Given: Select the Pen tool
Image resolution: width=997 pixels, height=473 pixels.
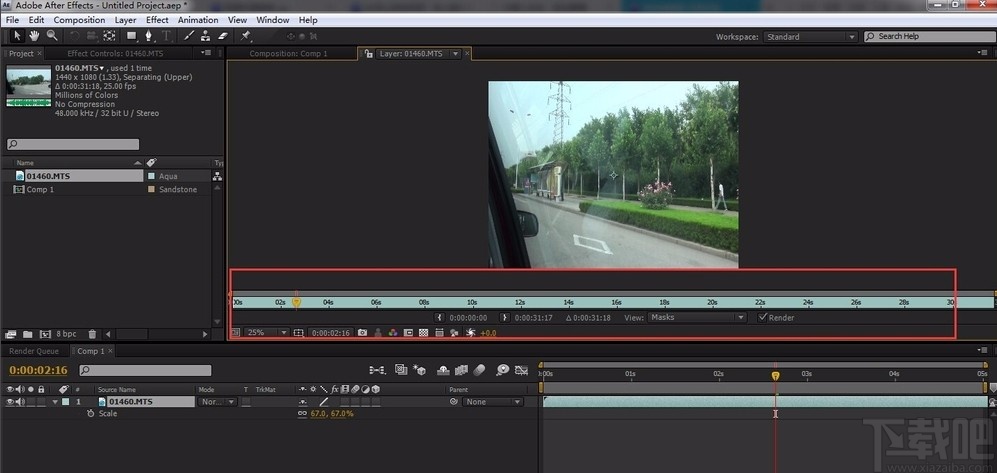Looking at the screenshot, I should pos(149,36).
